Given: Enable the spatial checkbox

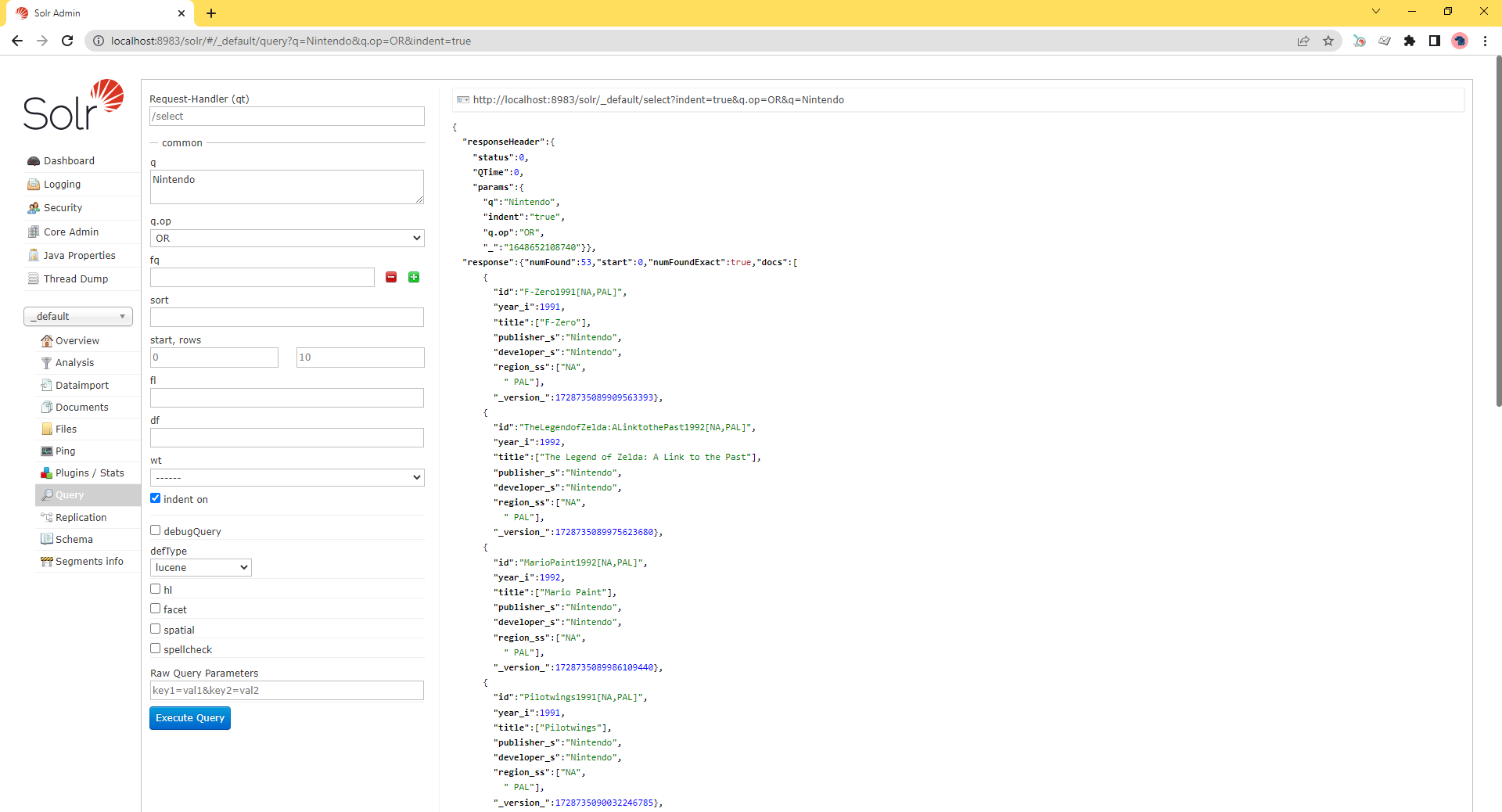Looking at the screenshot, I should pyautogui.click(x=155, y=629).
